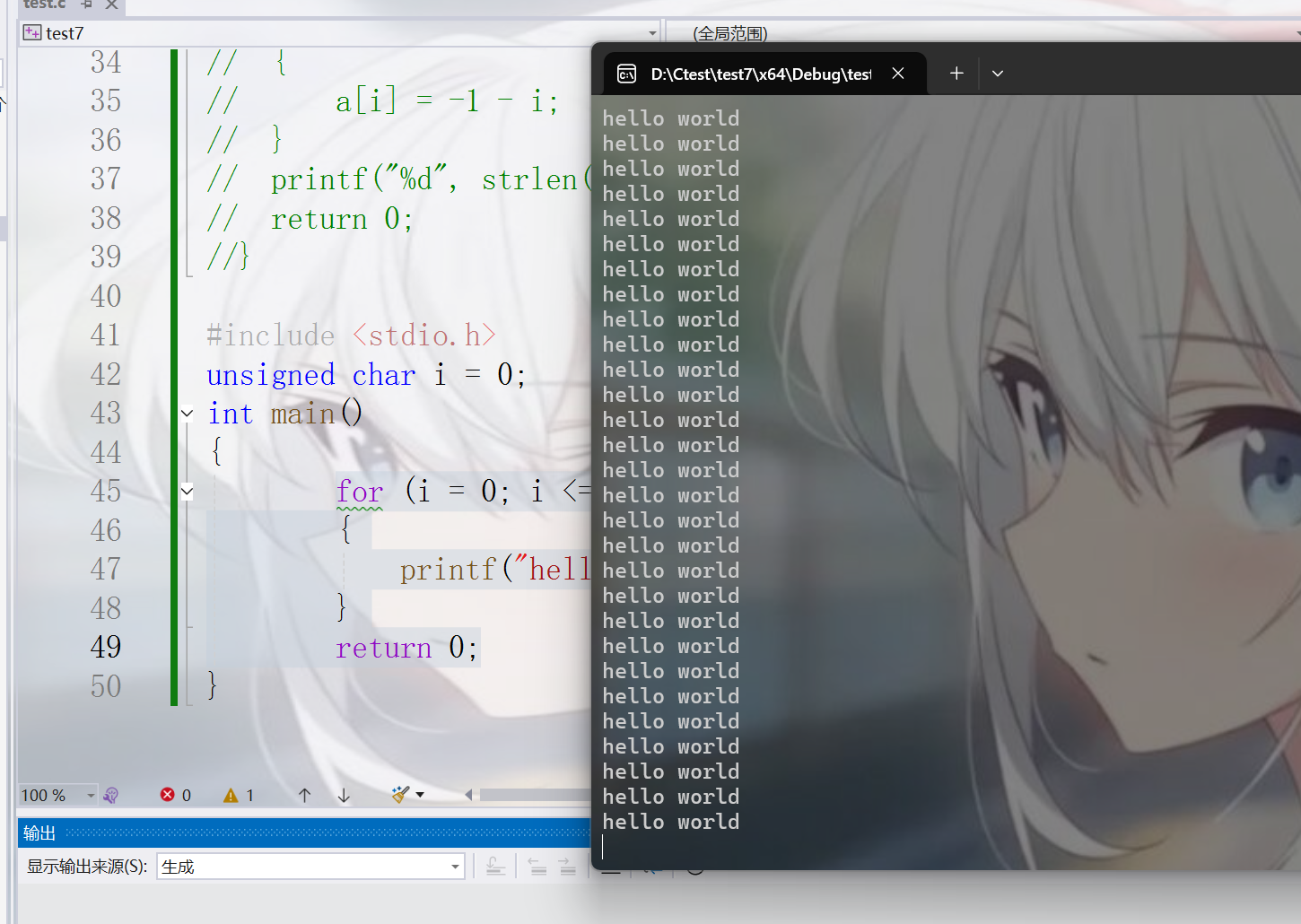Image resolution: width=1301 pixels, height=924 pixels.
Task: Close the test.c editor tab
Action: point(111,4)
